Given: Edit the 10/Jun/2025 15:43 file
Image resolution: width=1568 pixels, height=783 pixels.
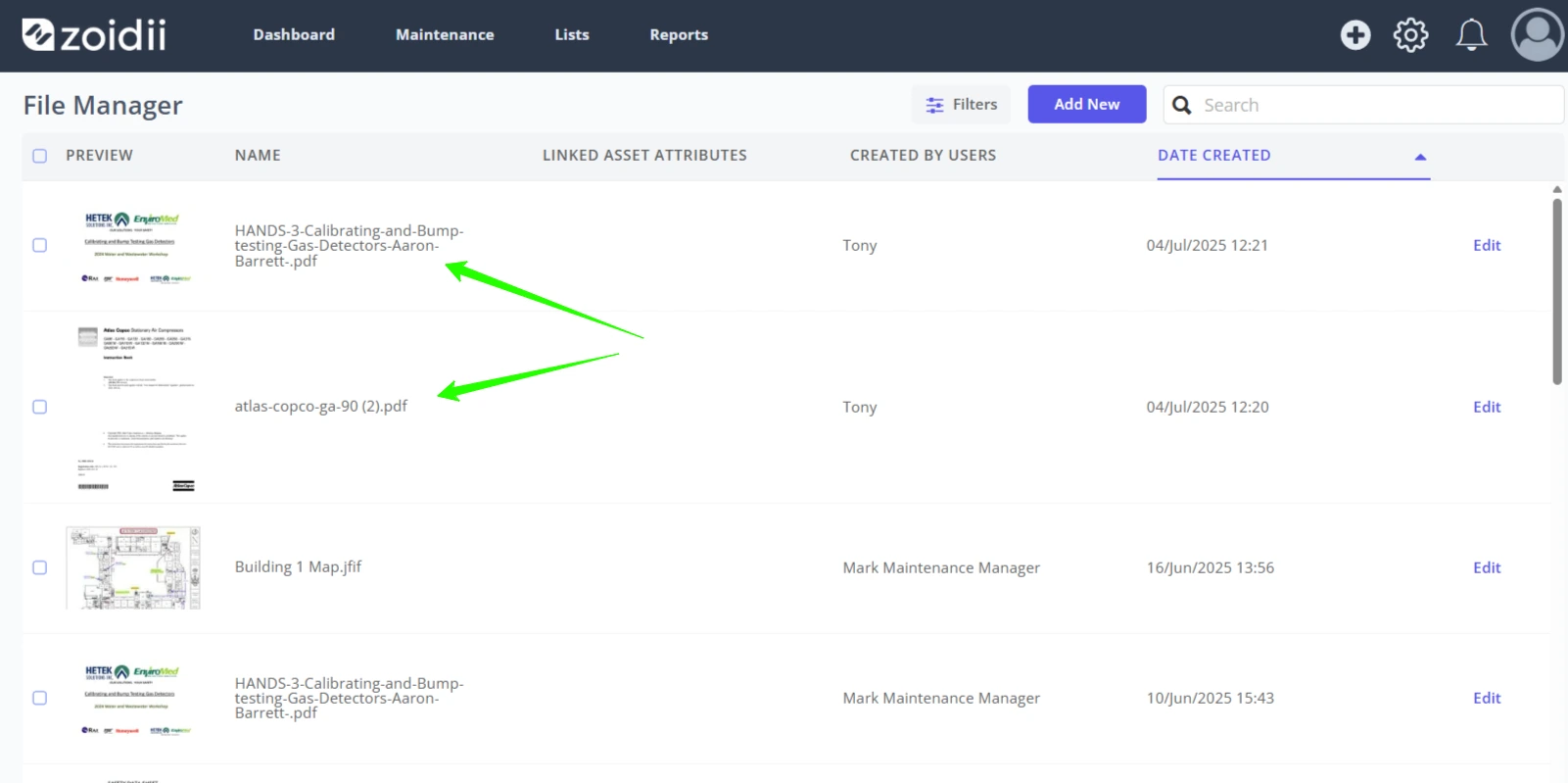Looking at the screenshot, I should pyautogui.click(x=1487, y=698).
